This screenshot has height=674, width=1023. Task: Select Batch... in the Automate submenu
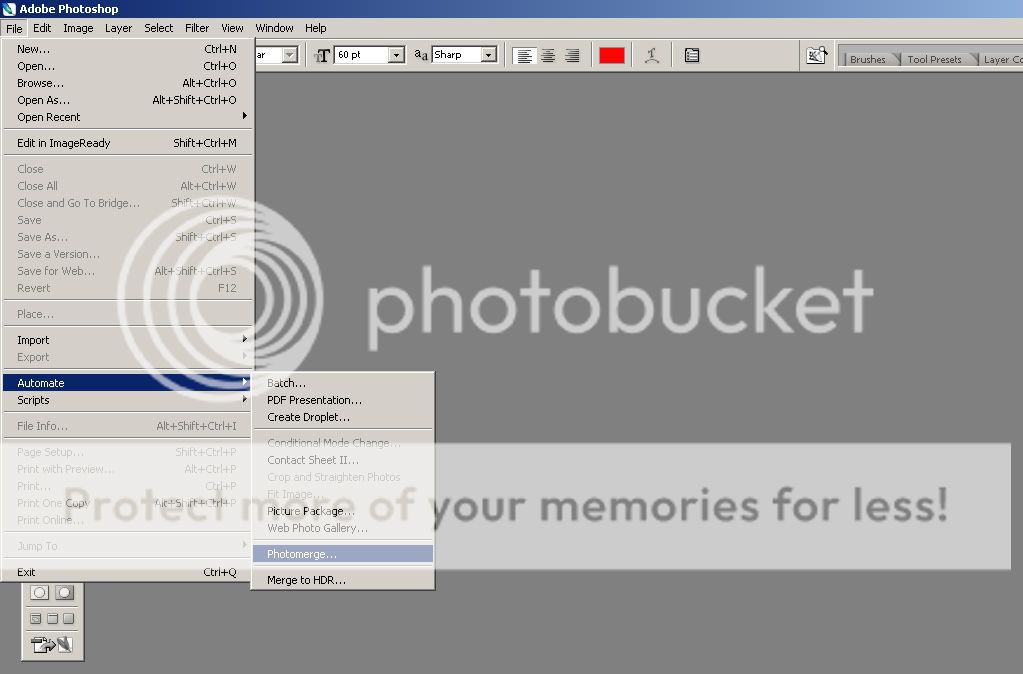343,383
